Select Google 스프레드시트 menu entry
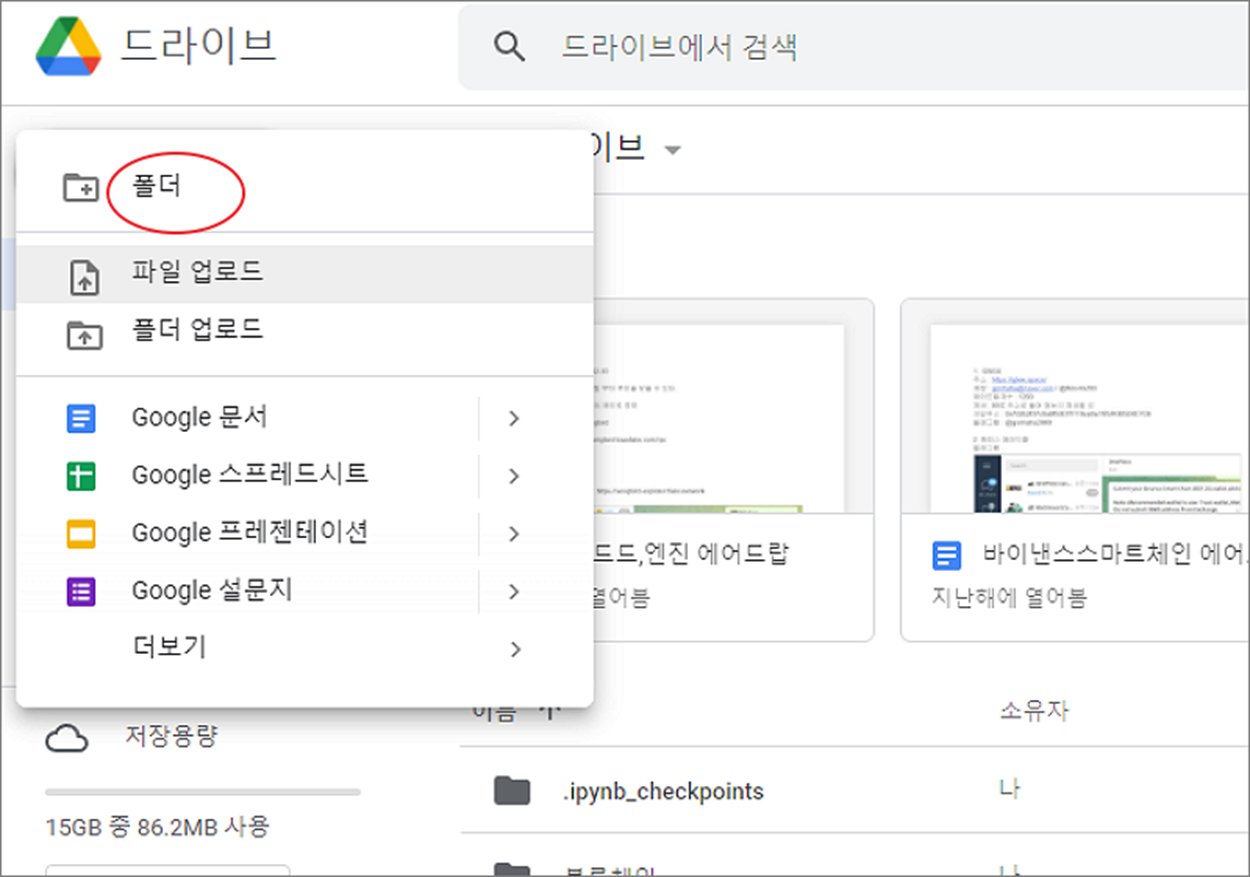The width and height of the screenshot is (1250, 877). (x=250, y=474)
